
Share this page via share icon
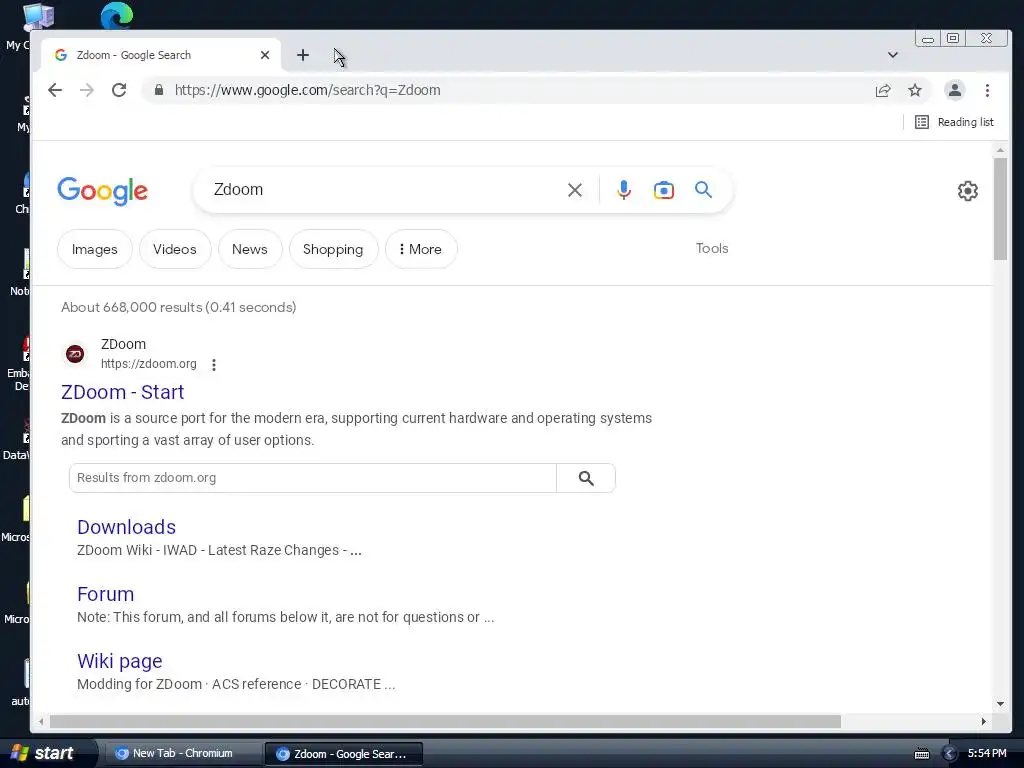click(883, 90)
